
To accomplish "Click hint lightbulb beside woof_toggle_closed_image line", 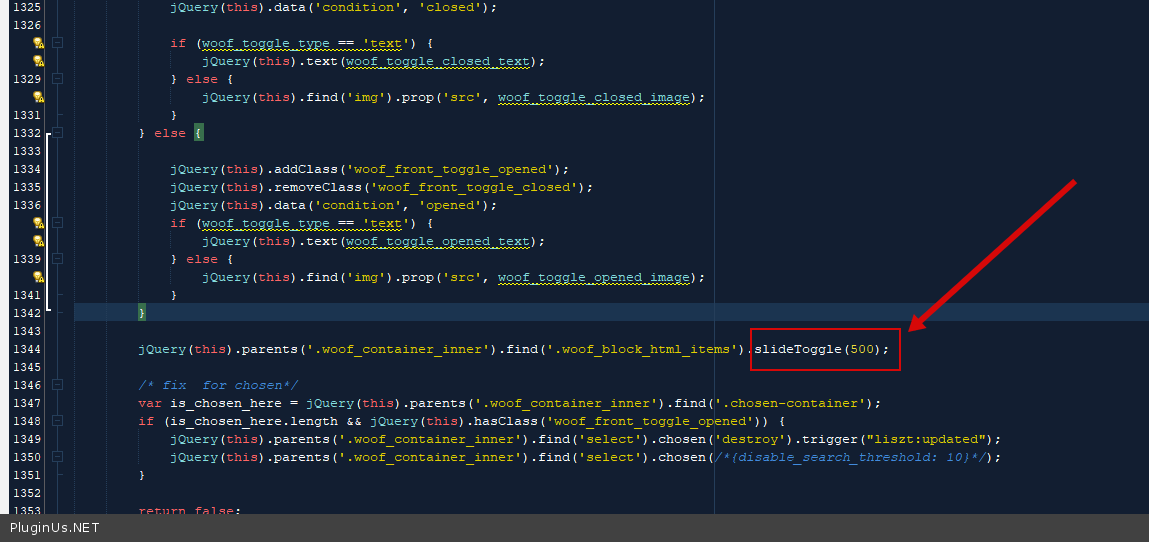I will point(39,97).
